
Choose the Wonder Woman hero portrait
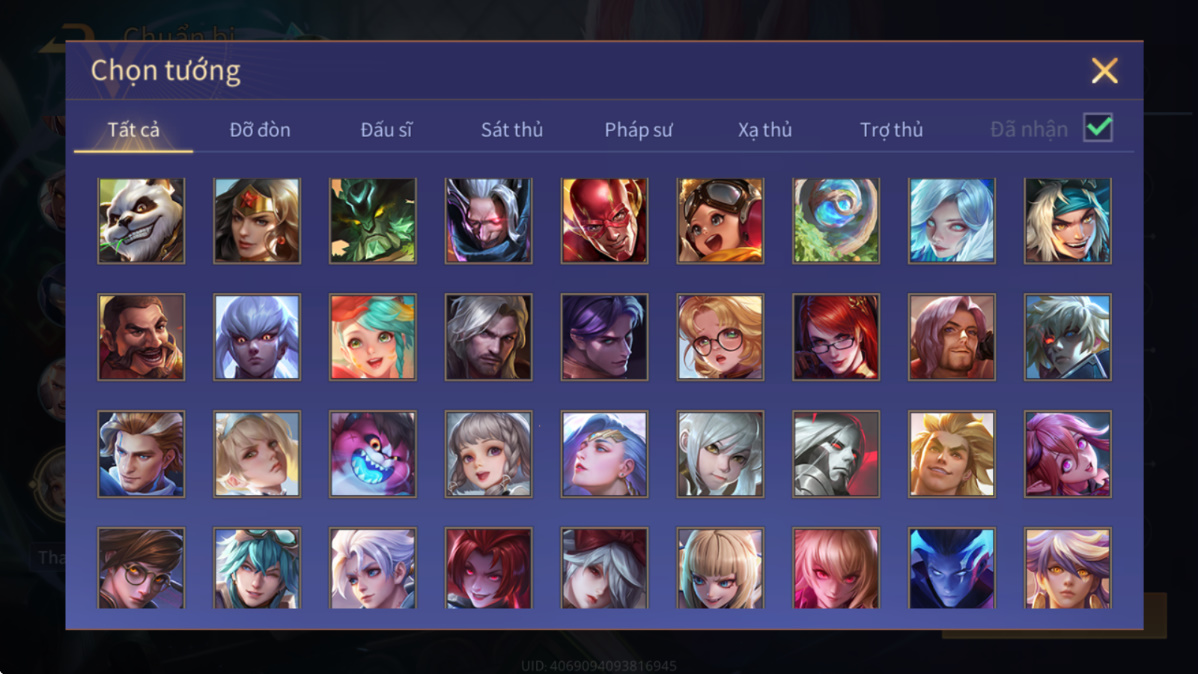257,221
